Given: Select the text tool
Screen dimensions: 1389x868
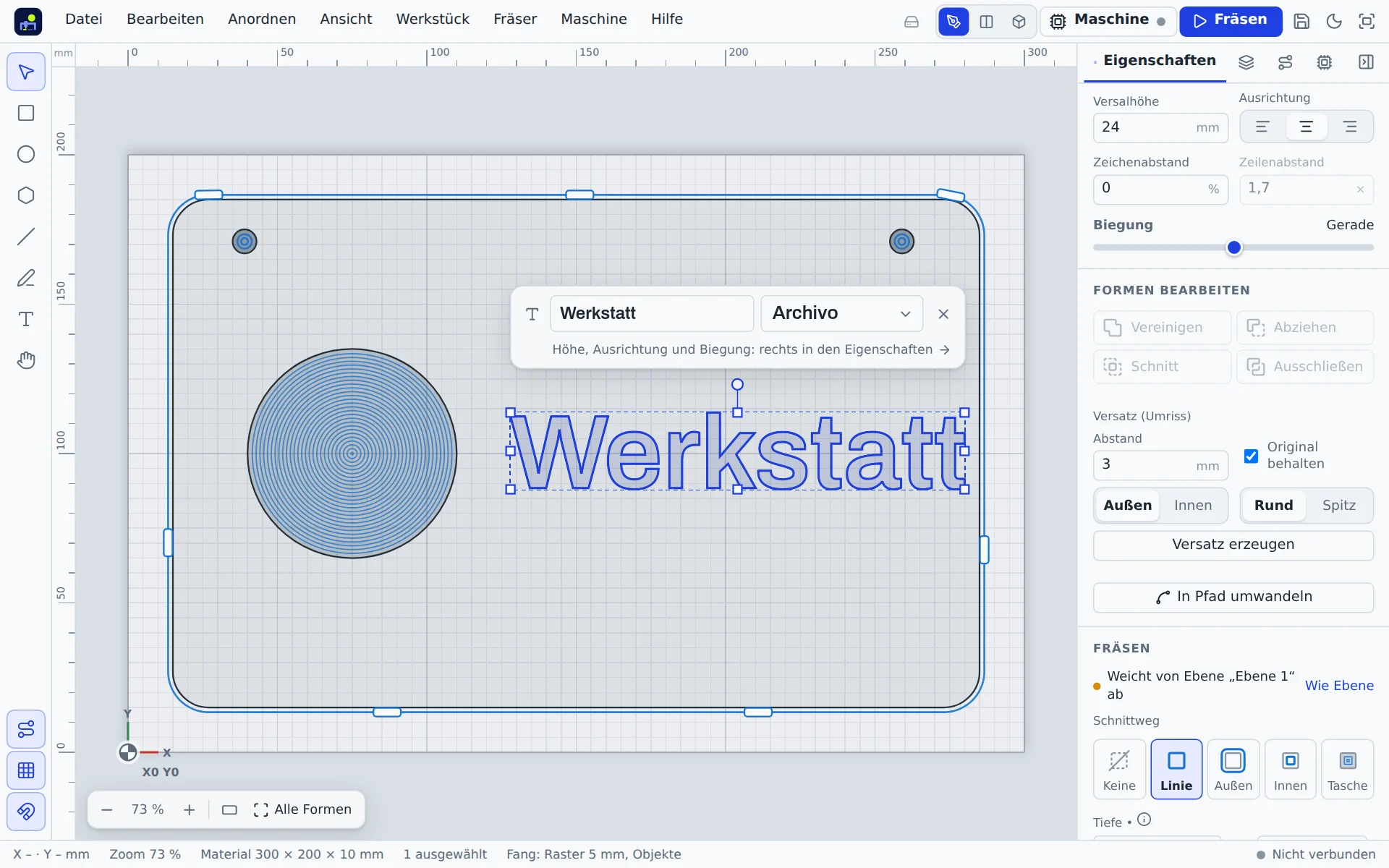Looking at the screenshot, I should tap(26, 320).
